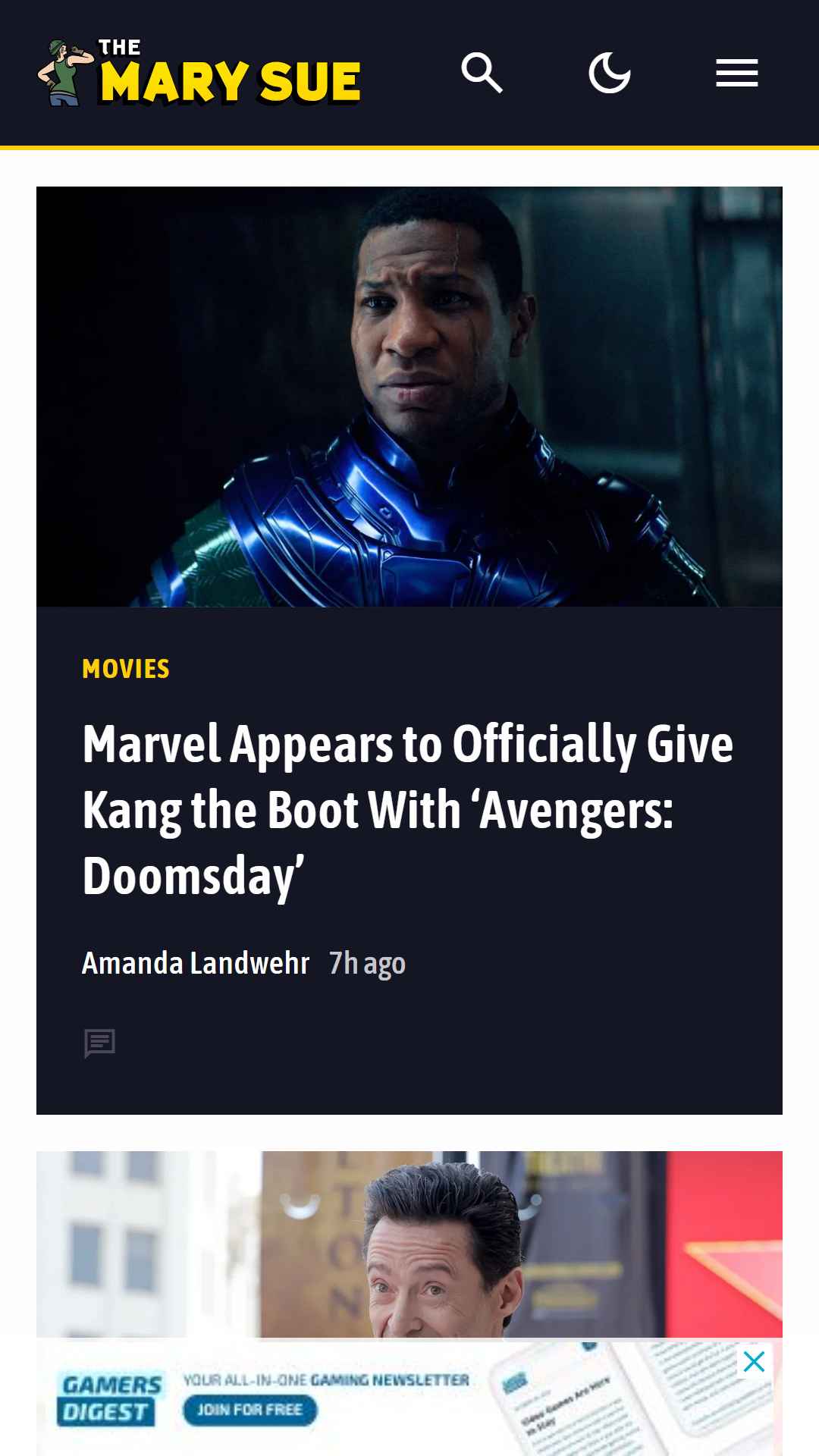The width and height of the screenshot is (819, 1456).
Task: Click the gaming newsletter ad text
Action: coord(326,1379)
